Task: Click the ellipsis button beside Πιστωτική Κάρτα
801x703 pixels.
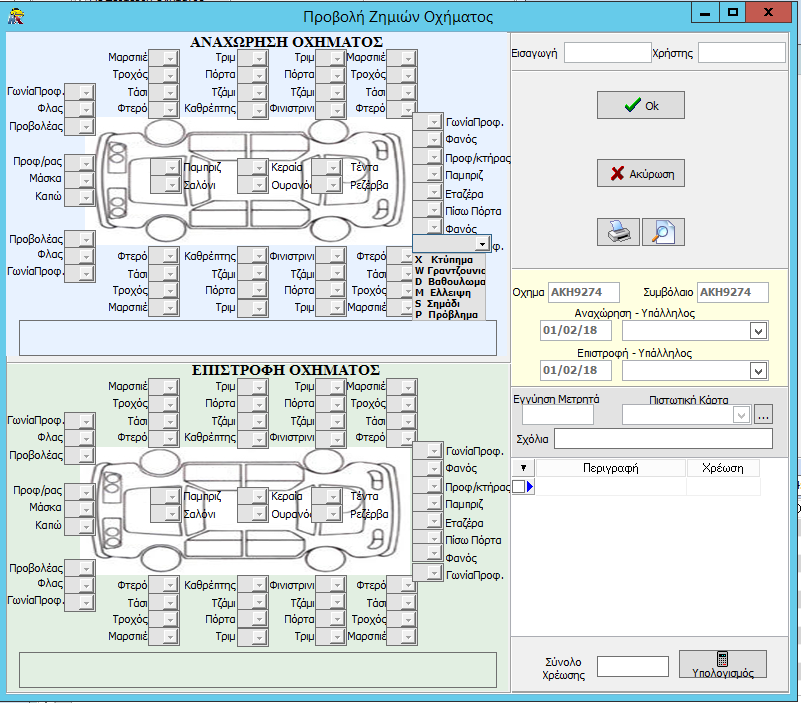Action: (763, 415)
